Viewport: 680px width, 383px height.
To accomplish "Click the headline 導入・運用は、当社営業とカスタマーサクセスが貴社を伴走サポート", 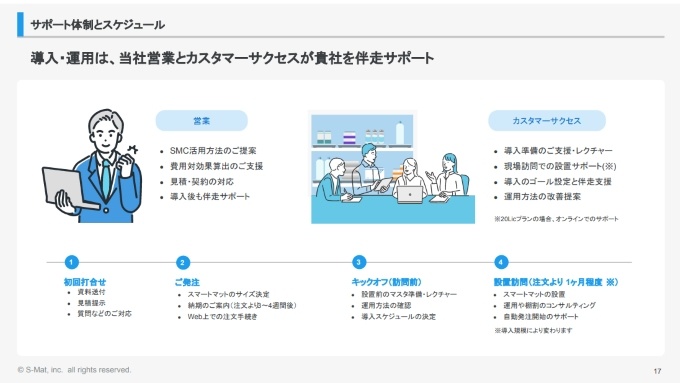I will [x=232, y=58].
